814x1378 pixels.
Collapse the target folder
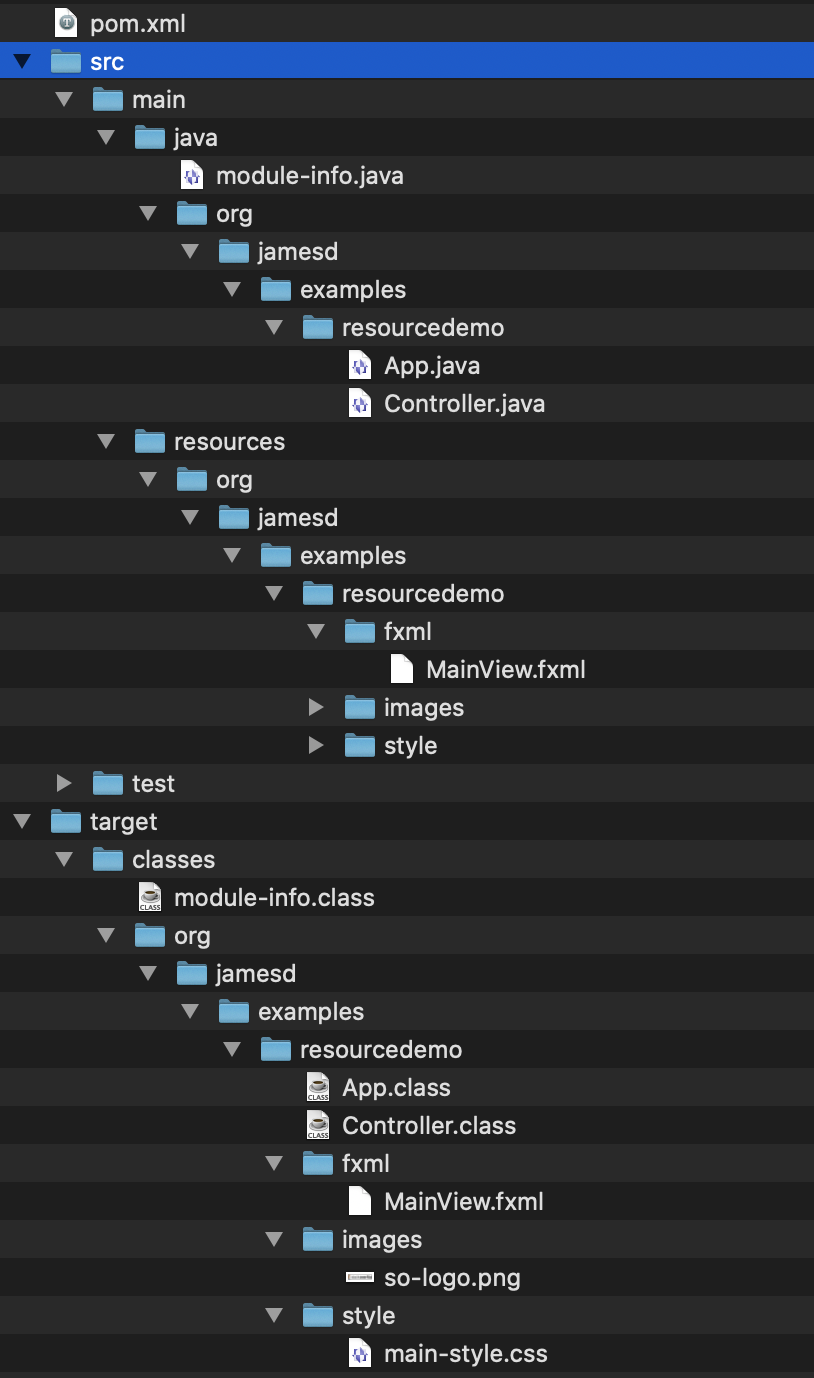point(22,822)
